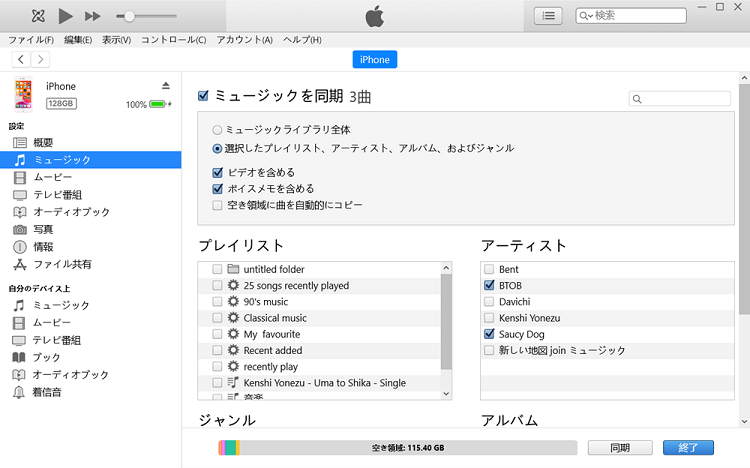The width and height of the screenshot is (750, 468).
Task: Open 着信音 on the device
Action: pyautogui.click(x=90, y=392)
